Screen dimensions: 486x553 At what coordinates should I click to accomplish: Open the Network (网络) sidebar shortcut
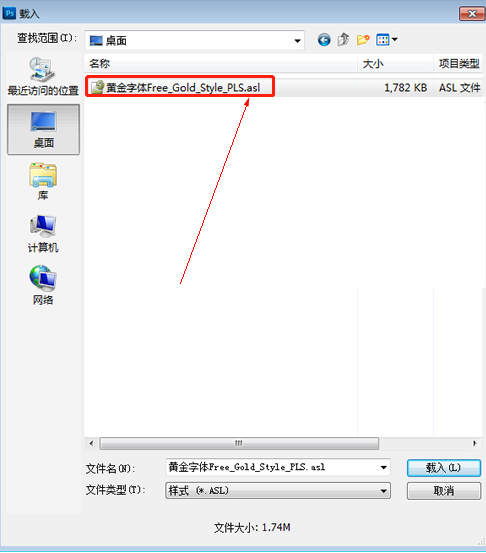pyautogui.click(x=43, y=285)
